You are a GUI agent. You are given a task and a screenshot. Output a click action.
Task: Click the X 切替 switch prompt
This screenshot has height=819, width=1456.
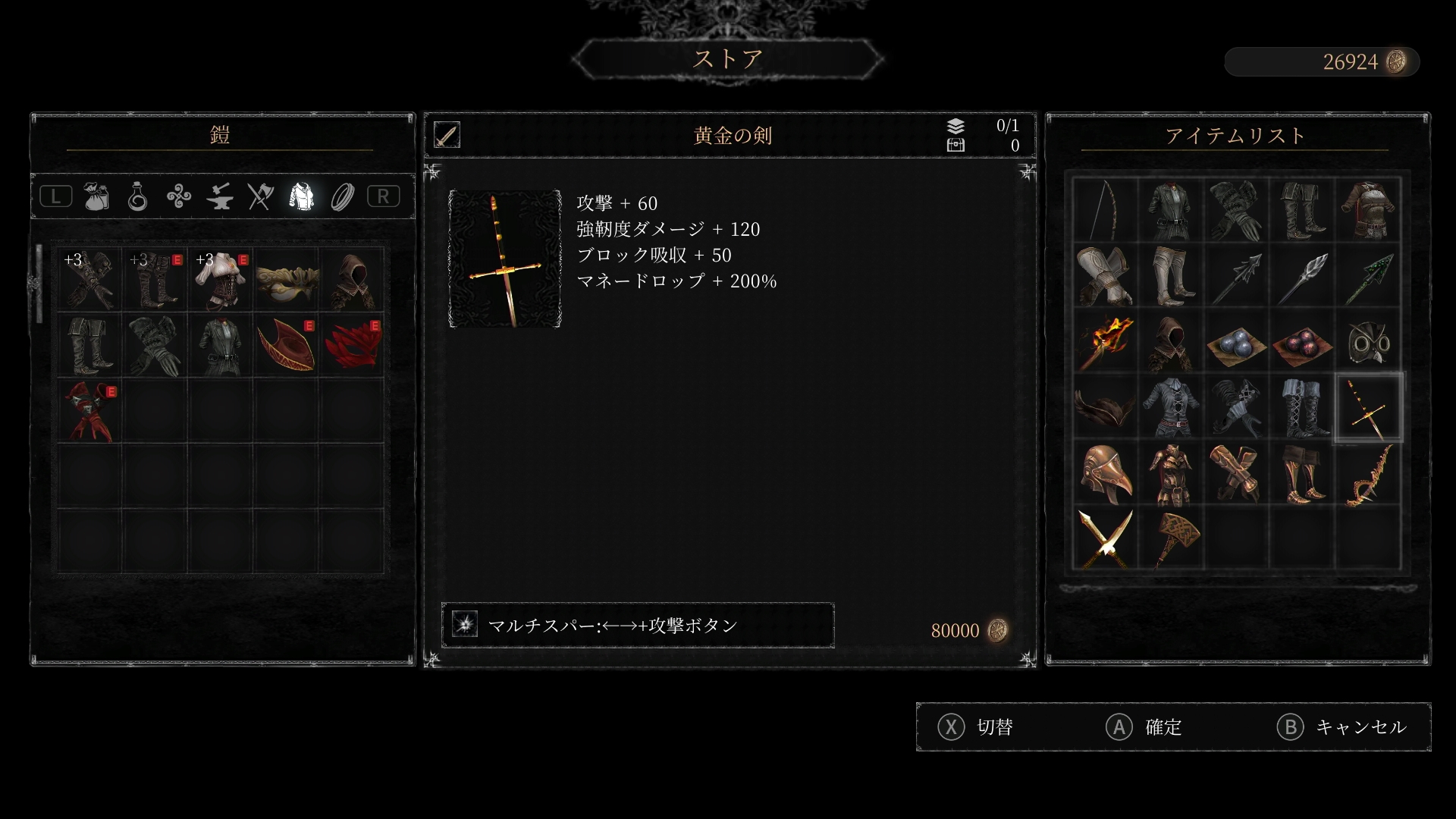[975, 727]
